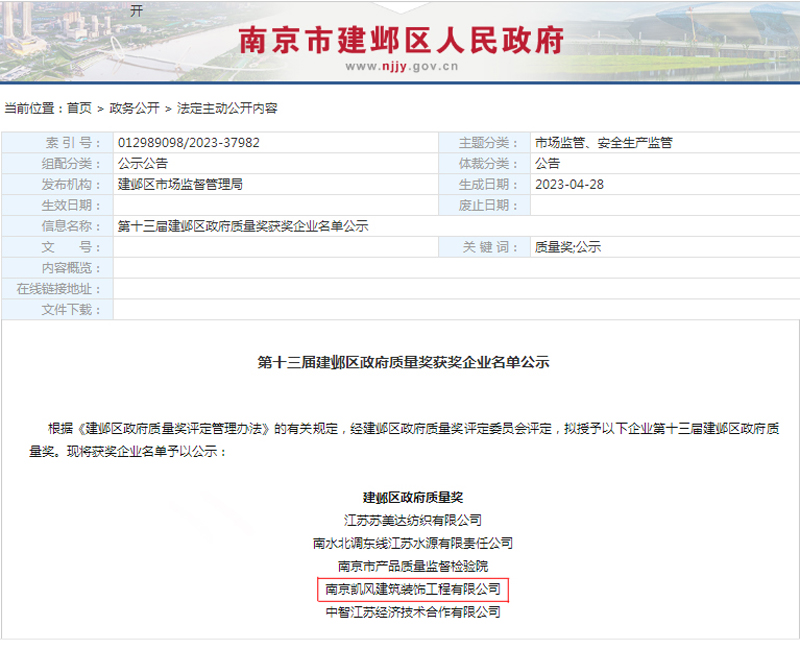Click the 公示公告 category value
Screen dimensions: 800x649
(x=143, y=163)
